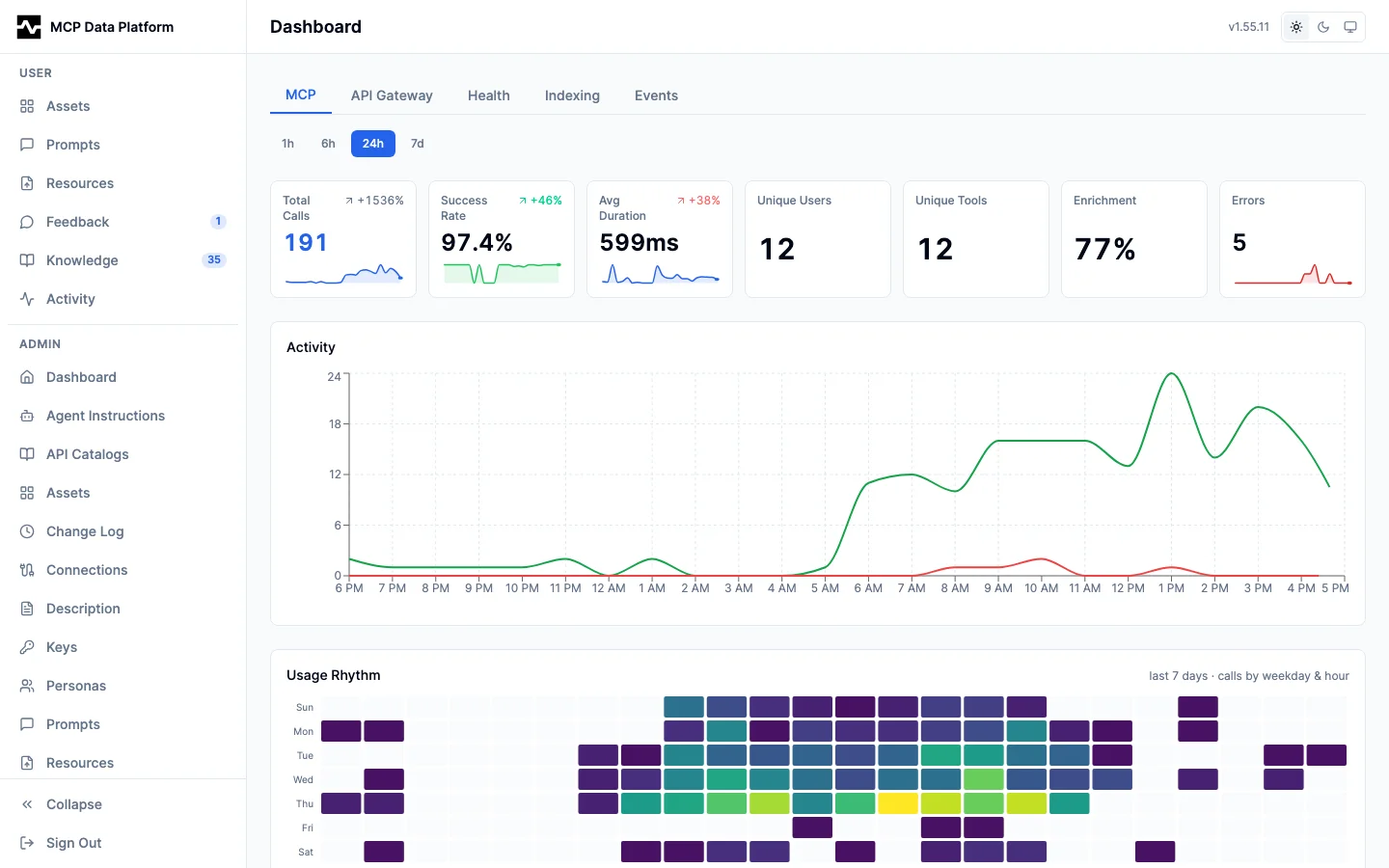1389x868 pixels.
Task: Select the 7d time range
Action: [x=418, y=144]
